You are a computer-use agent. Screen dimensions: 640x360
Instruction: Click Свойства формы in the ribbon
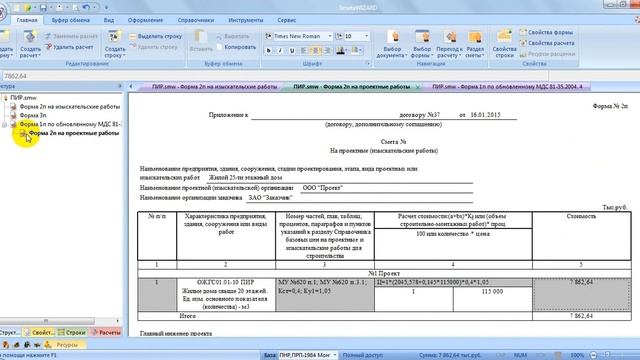click(547, 32)
